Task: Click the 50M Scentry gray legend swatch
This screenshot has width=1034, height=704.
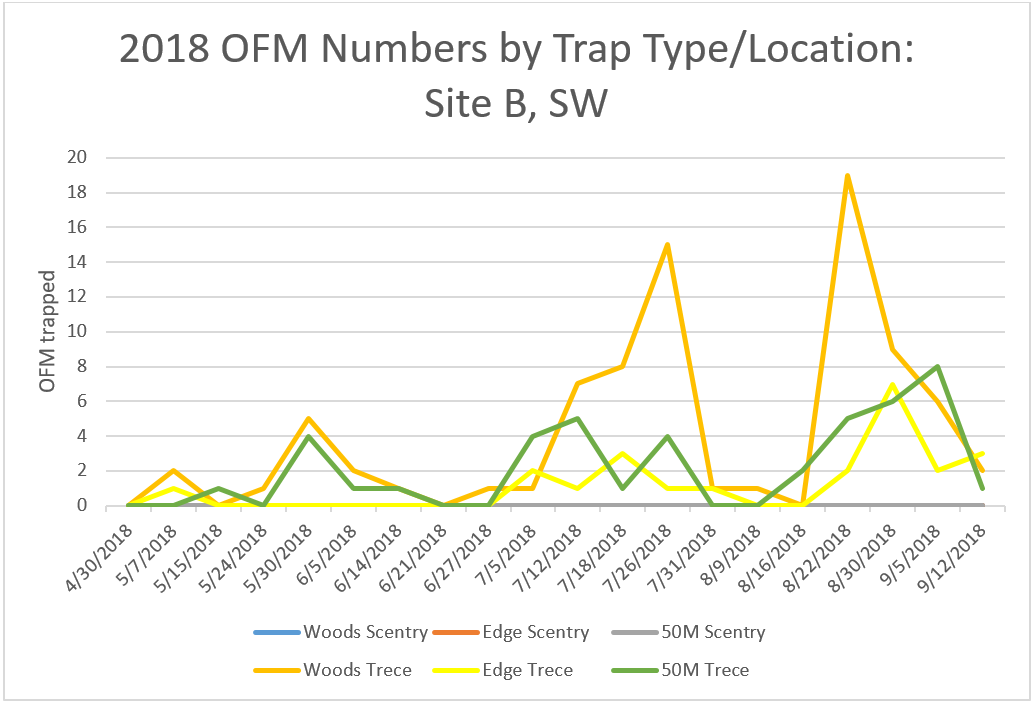Action: pos(635,633)
